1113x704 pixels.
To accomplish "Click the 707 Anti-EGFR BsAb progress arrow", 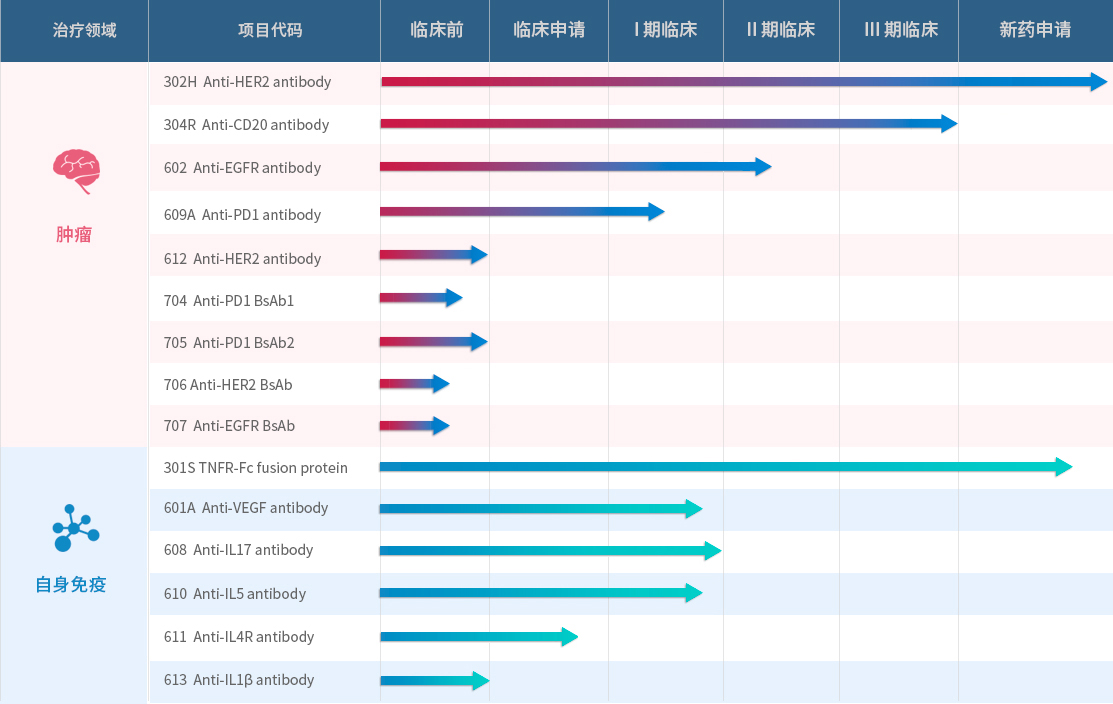I will pos(415,426).
